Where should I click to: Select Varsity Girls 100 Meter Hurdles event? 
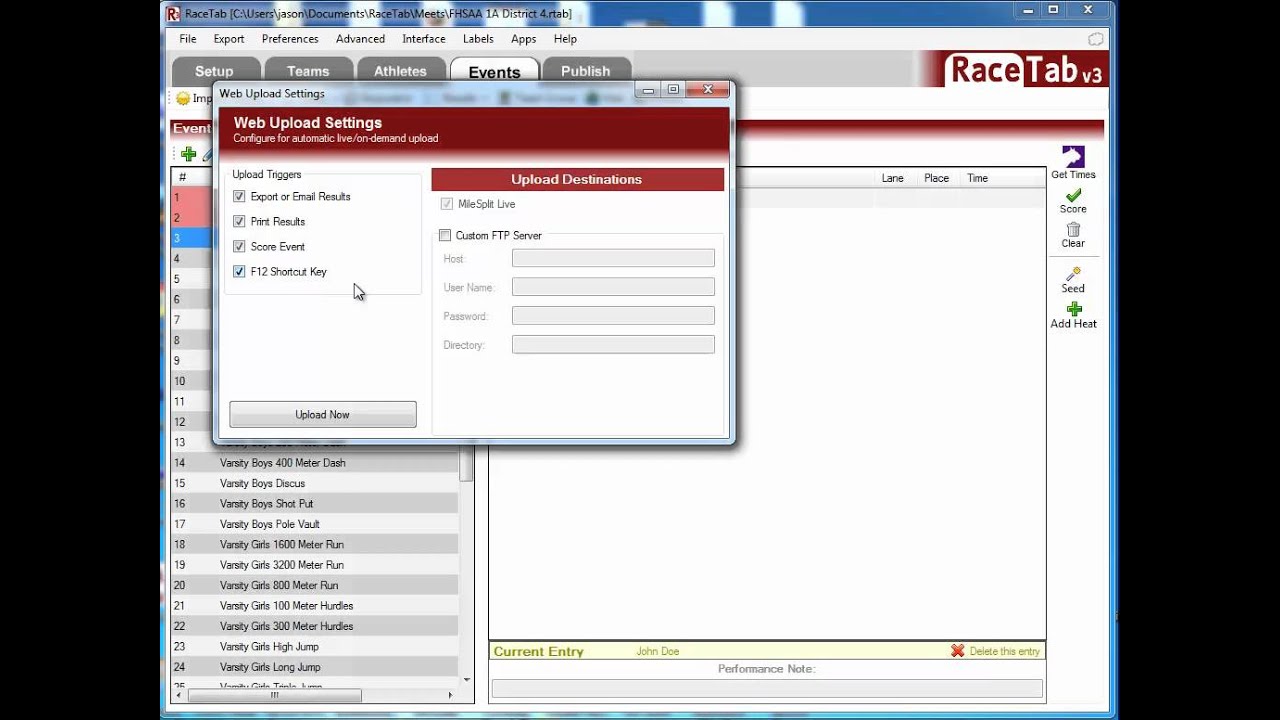coord(315,606)
